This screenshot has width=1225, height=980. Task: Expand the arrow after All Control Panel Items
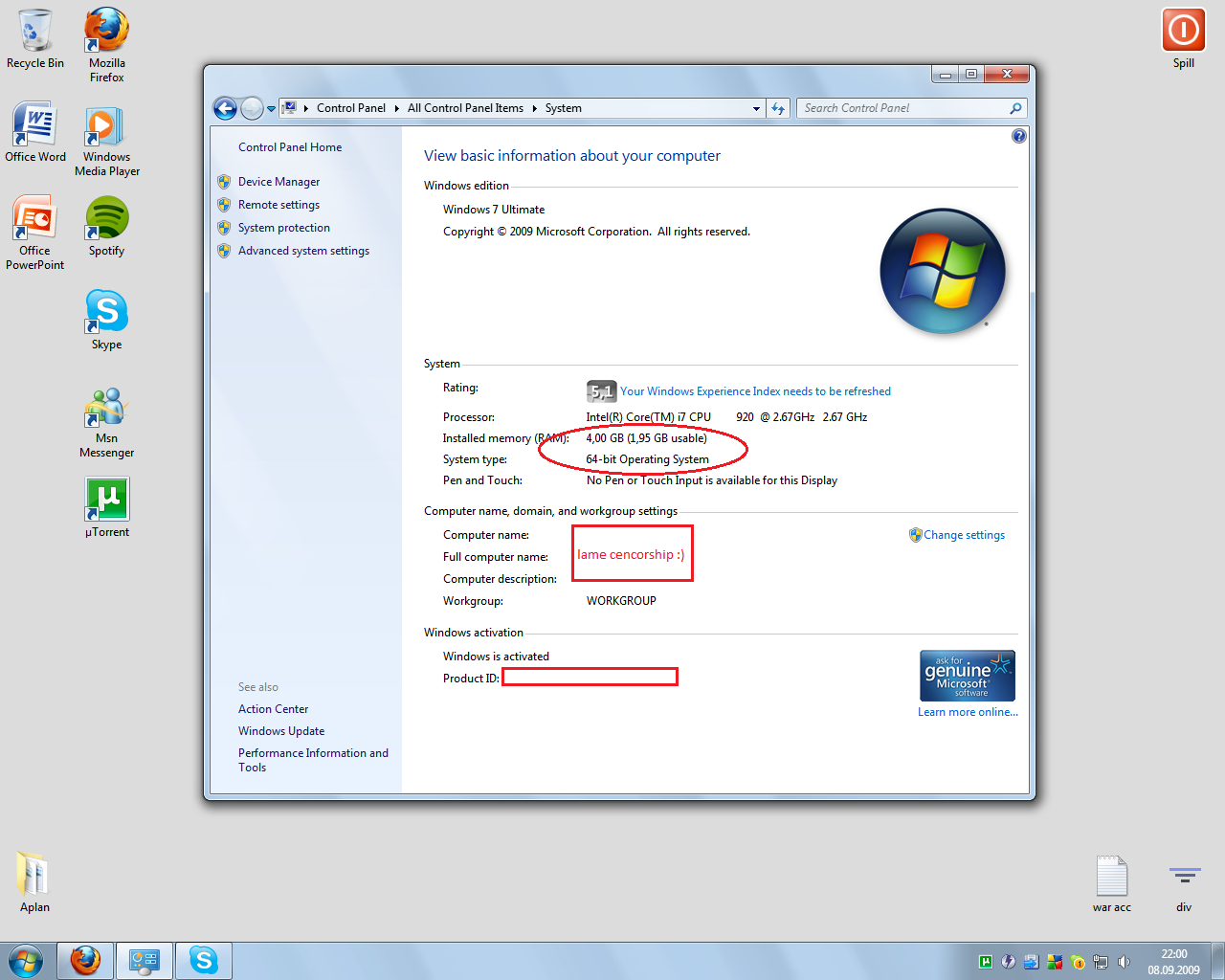pos(534,108)
